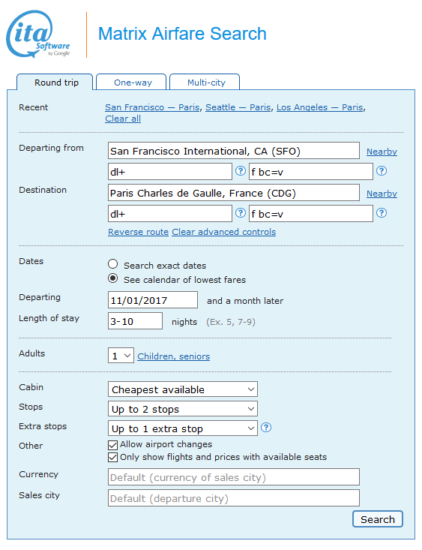This screenshot has width=422, height=550.
Task: Focus the Departing from airport field
Action: point(234,151)
